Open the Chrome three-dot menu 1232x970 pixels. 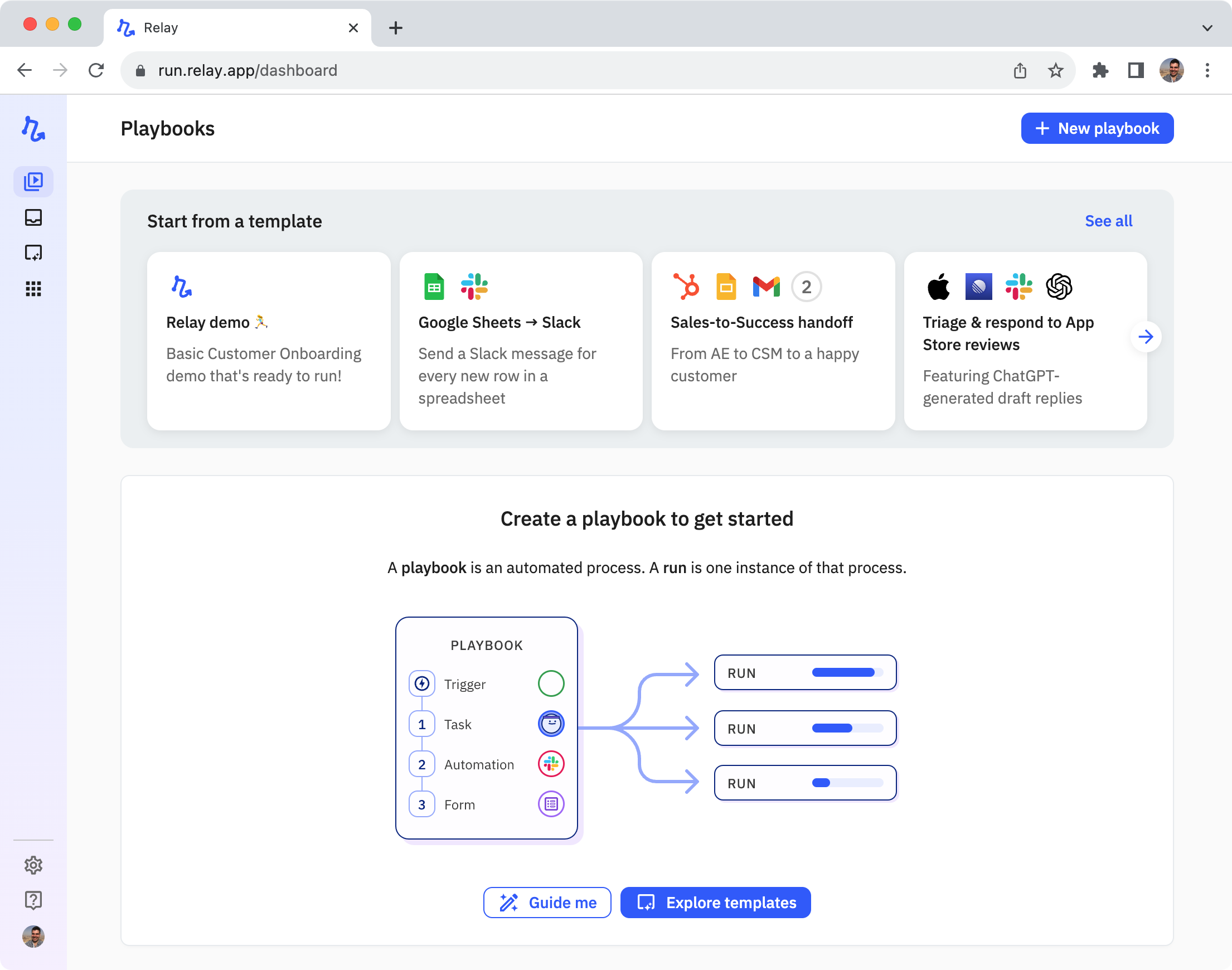coord(1207,70)
